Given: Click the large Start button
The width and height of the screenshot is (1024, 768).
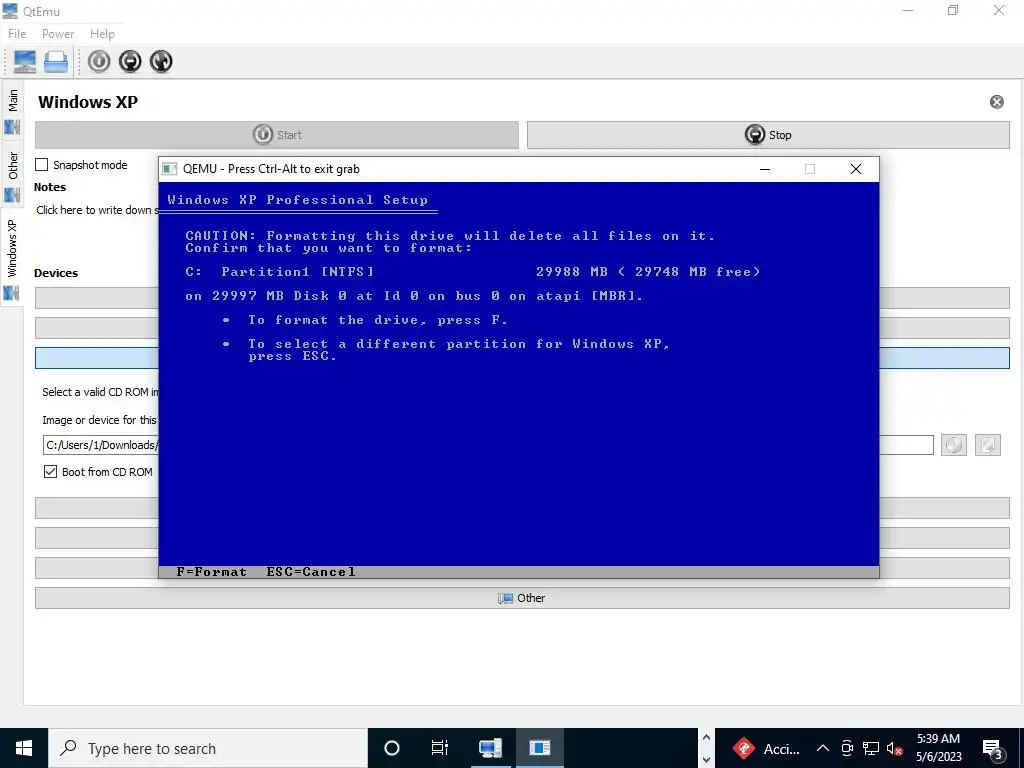Looking at the screenshot, I should 277,135.
